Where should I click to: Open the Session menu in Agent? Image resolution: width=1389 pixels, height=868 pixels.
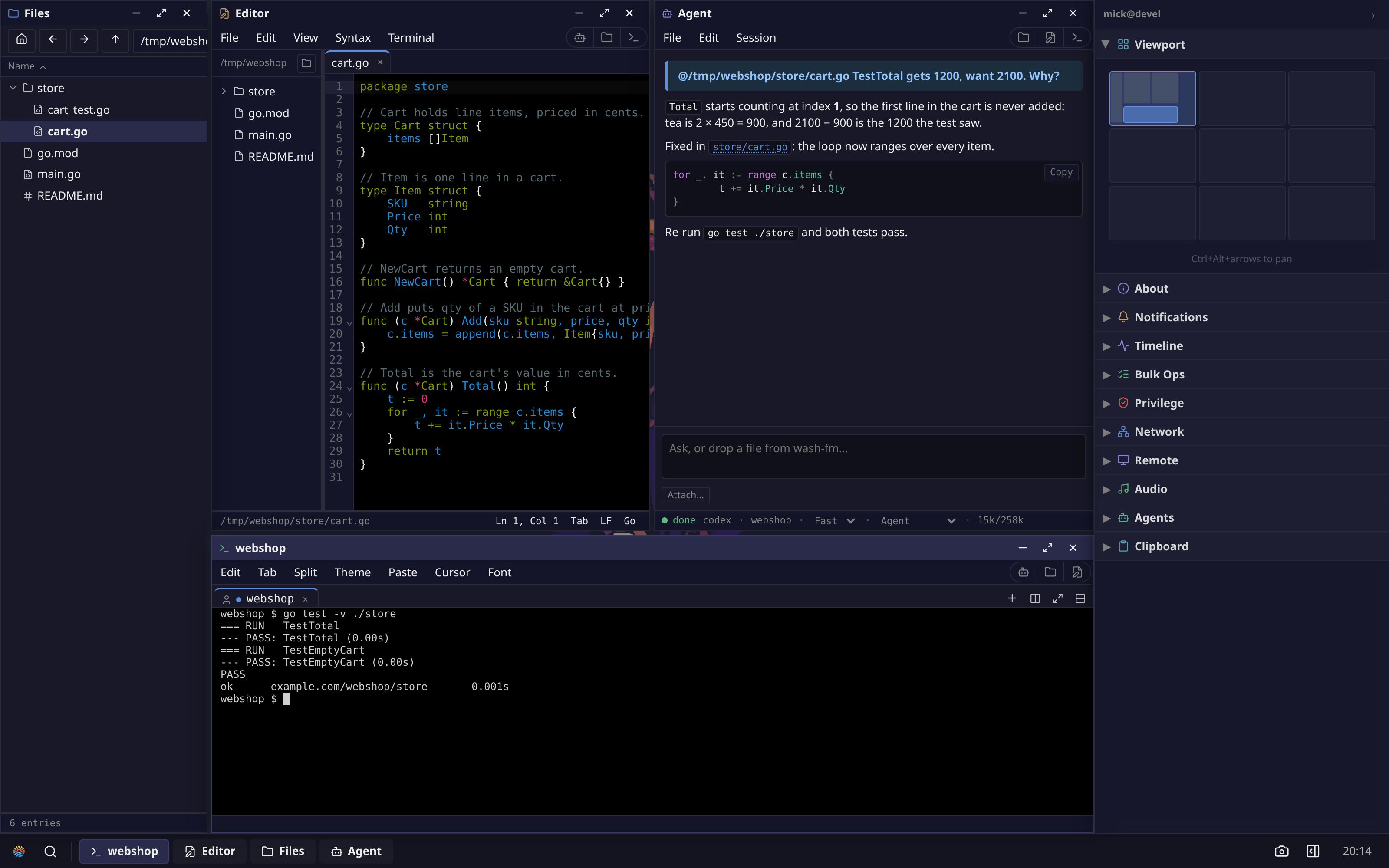pyautogui.click(x=756, y=38)
